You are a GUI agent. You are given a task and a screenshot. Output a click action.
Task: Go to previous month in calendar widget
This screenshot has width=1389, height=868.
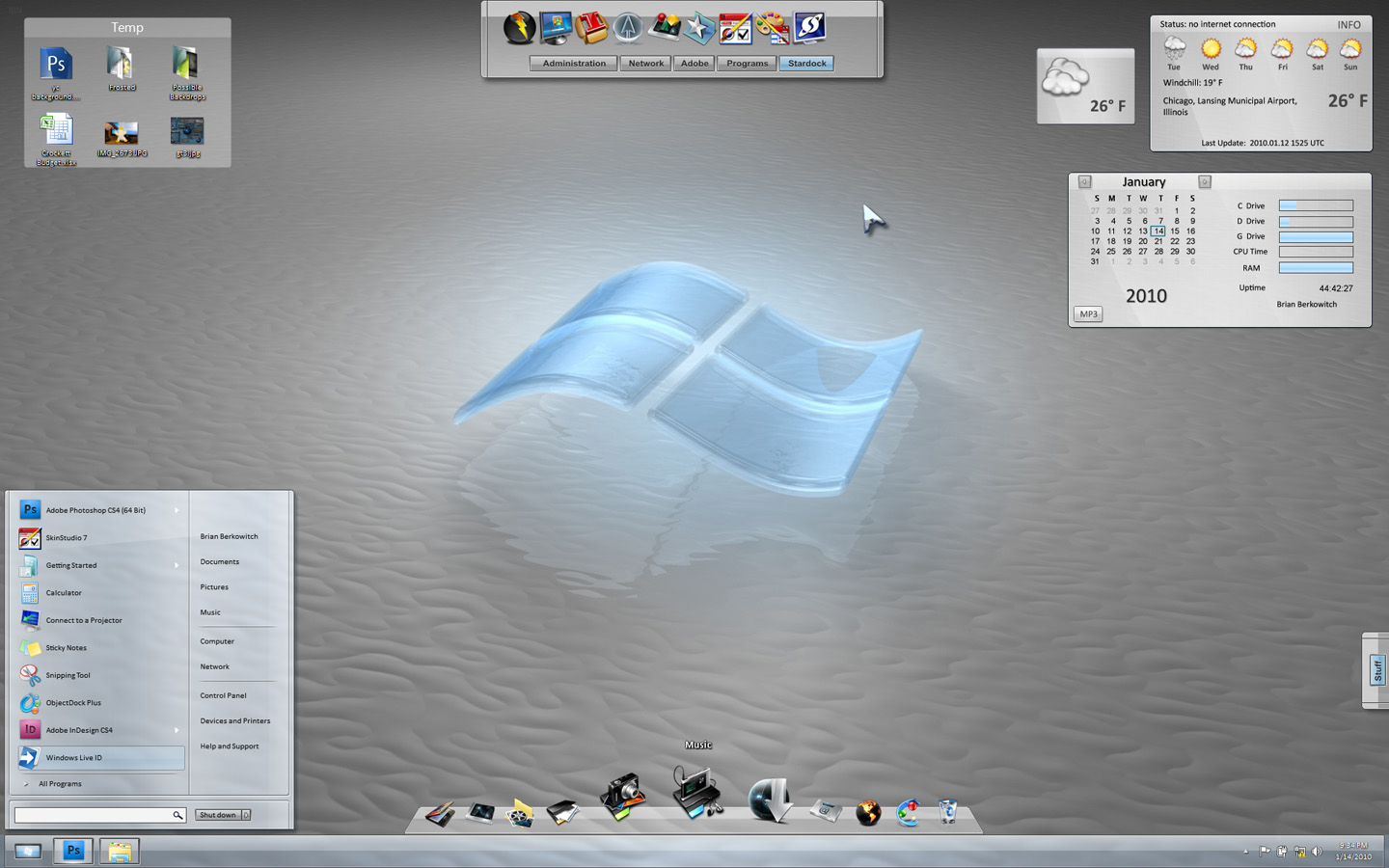[1084, 181]
